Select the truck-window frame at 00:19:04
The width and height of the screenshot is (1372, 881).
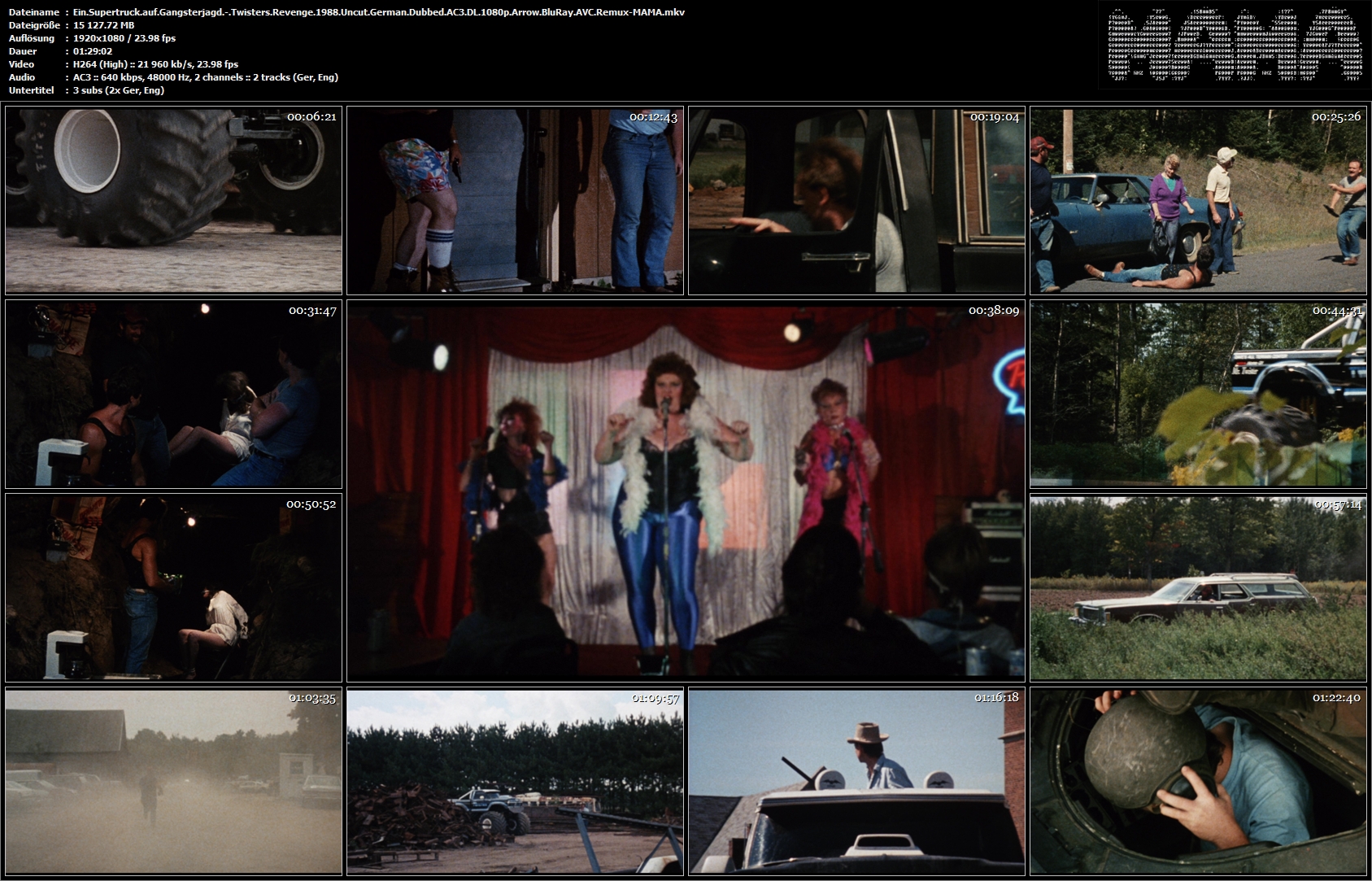click(856, 200)
